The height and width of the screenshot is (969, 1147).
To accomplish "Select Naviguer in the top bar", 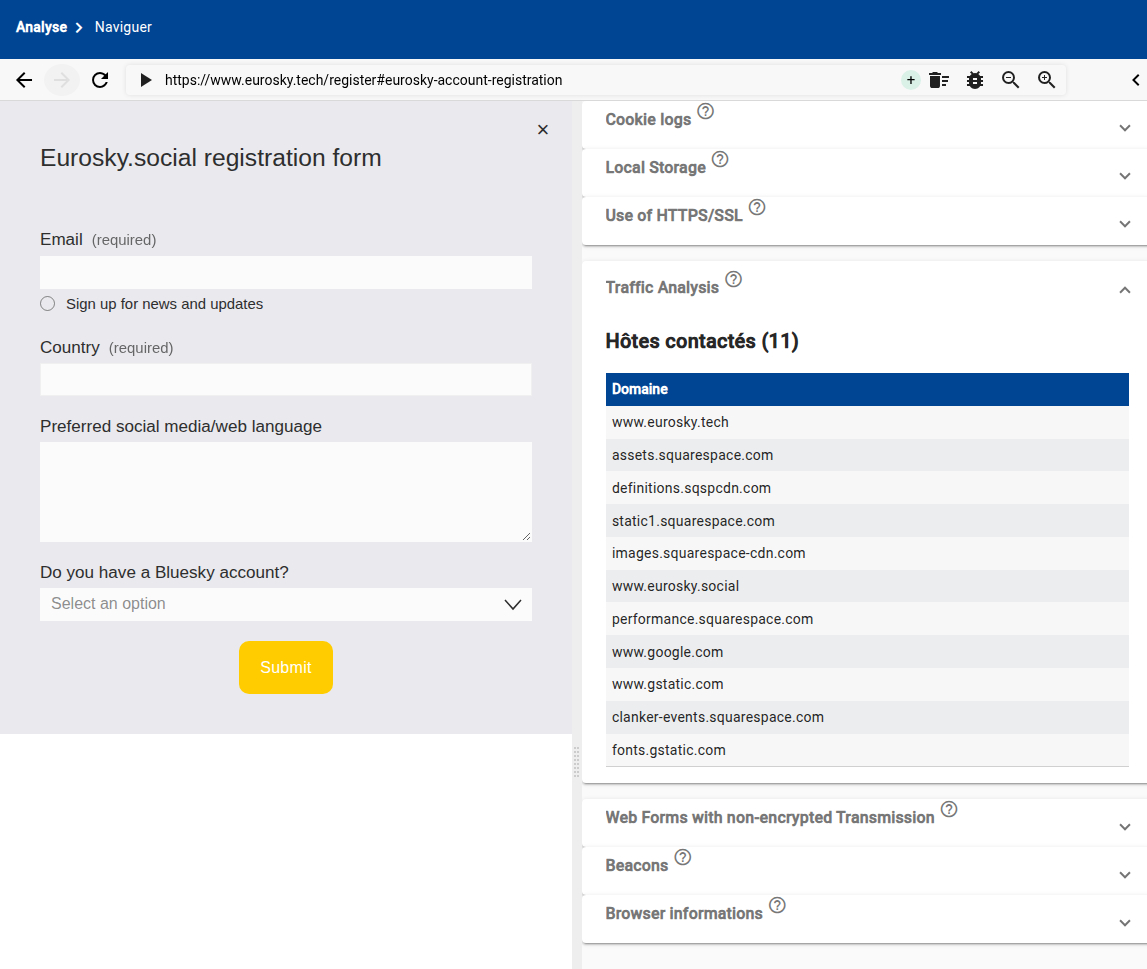I will (x=123, y=27).
